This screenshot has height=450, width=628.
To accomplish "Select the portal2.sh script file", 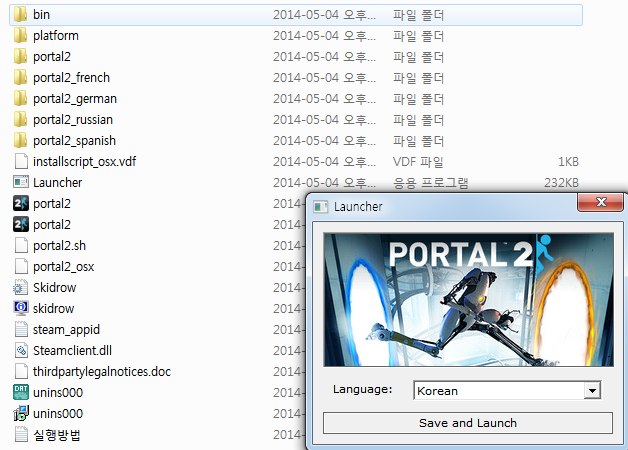I will tap(59, 246).
